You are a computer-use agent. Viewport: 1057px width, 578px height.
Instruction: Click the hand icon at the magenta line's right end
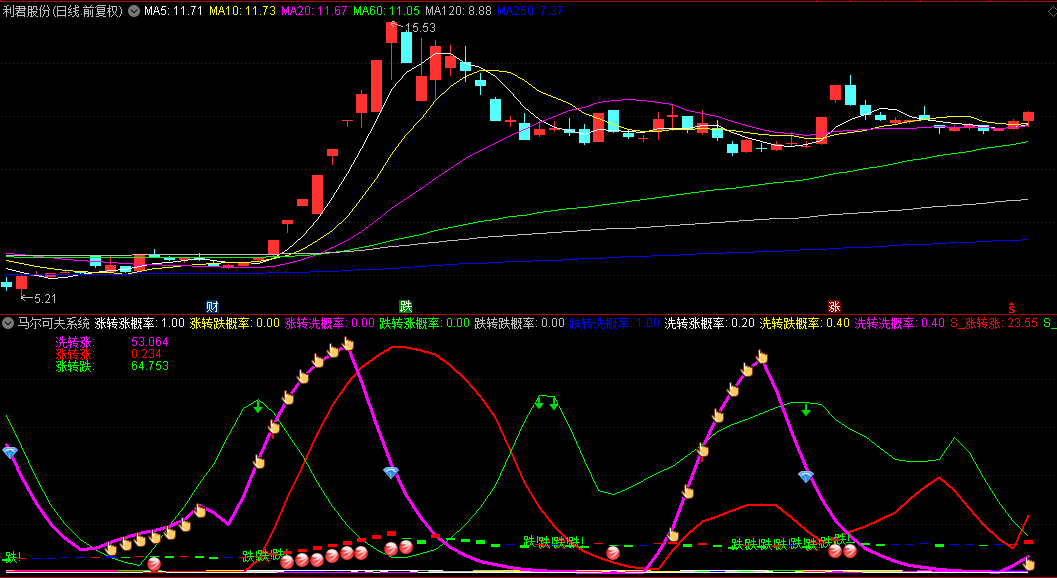[x=1029, y=563]
